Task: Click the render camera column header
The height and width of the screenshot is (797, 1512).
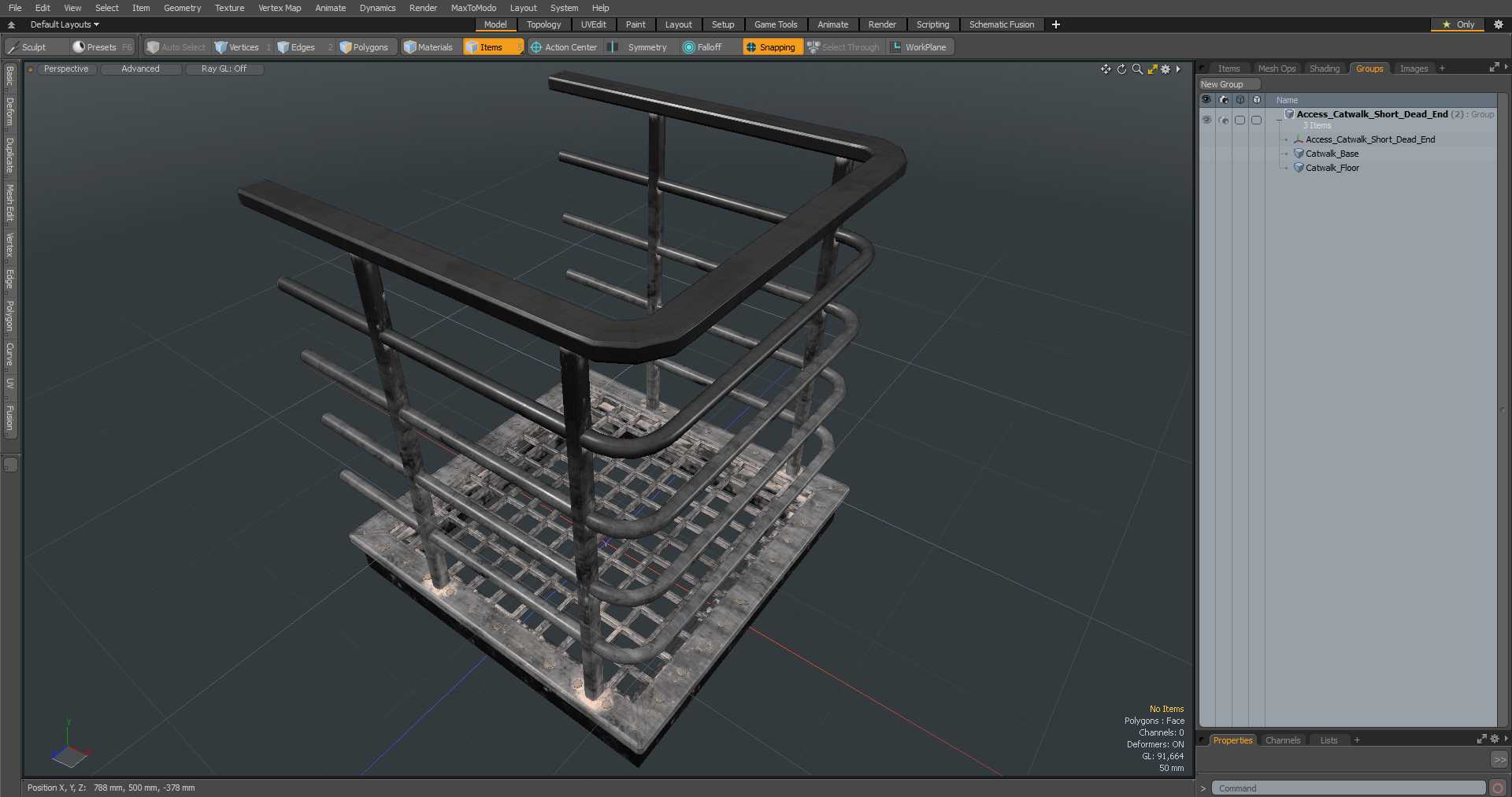Action: 1223,100
